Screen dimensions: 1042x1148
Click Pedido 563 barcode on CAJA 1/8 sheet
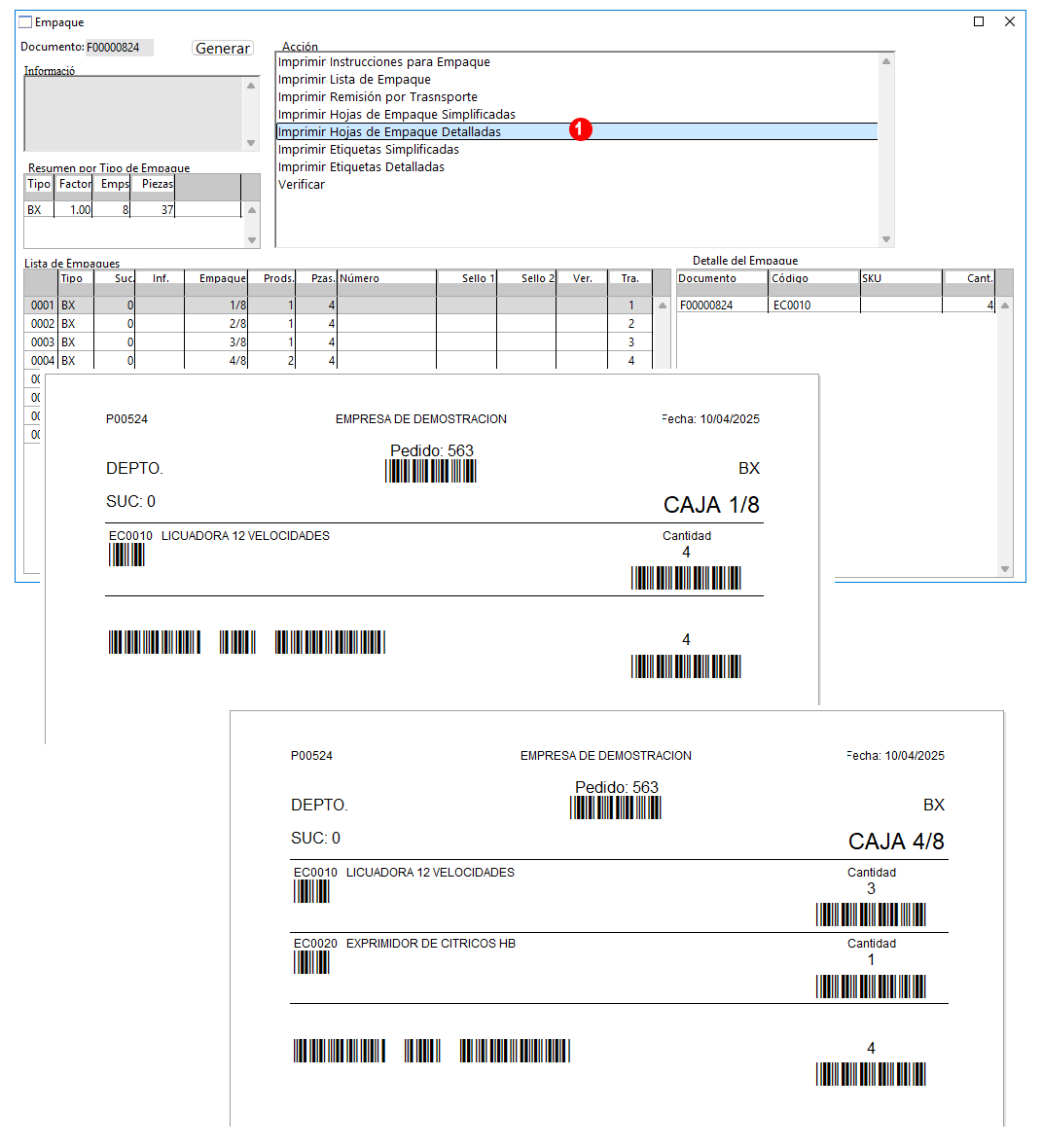[x=431, y=471]
